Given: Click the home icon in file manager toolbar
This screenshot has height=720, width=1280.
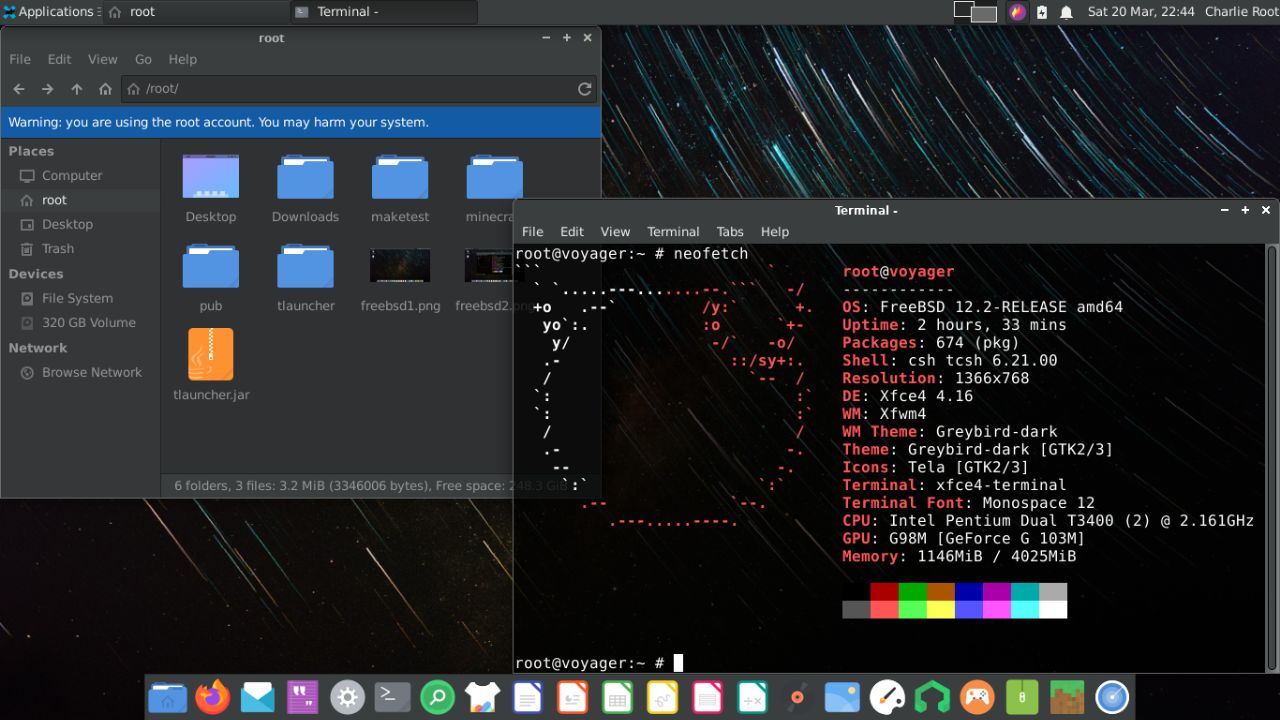Looking at the screenshot, I should pyautogui.click(x=105, y=89).
